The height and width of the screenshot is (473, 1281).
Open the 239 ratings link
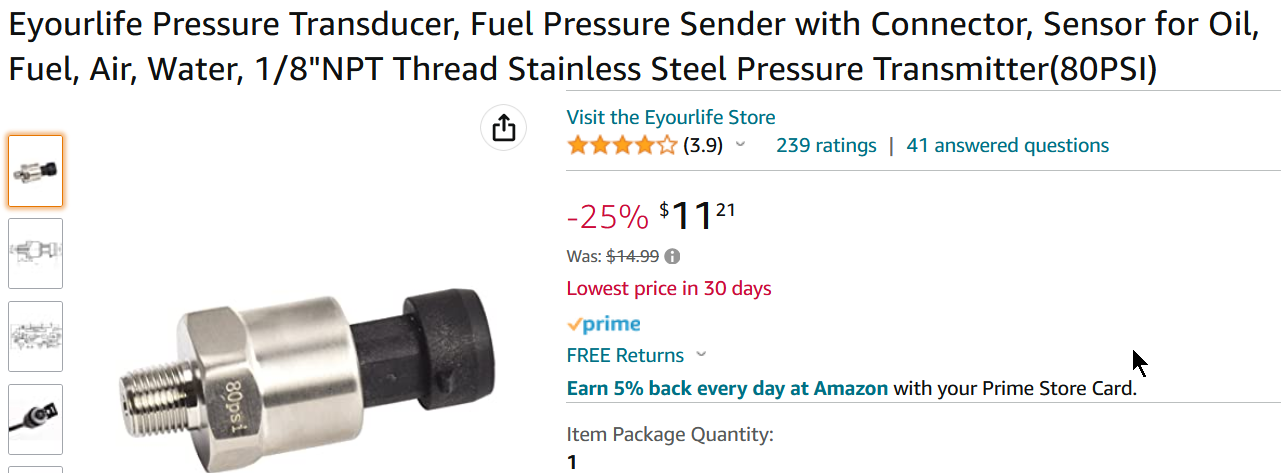[826, 146]
